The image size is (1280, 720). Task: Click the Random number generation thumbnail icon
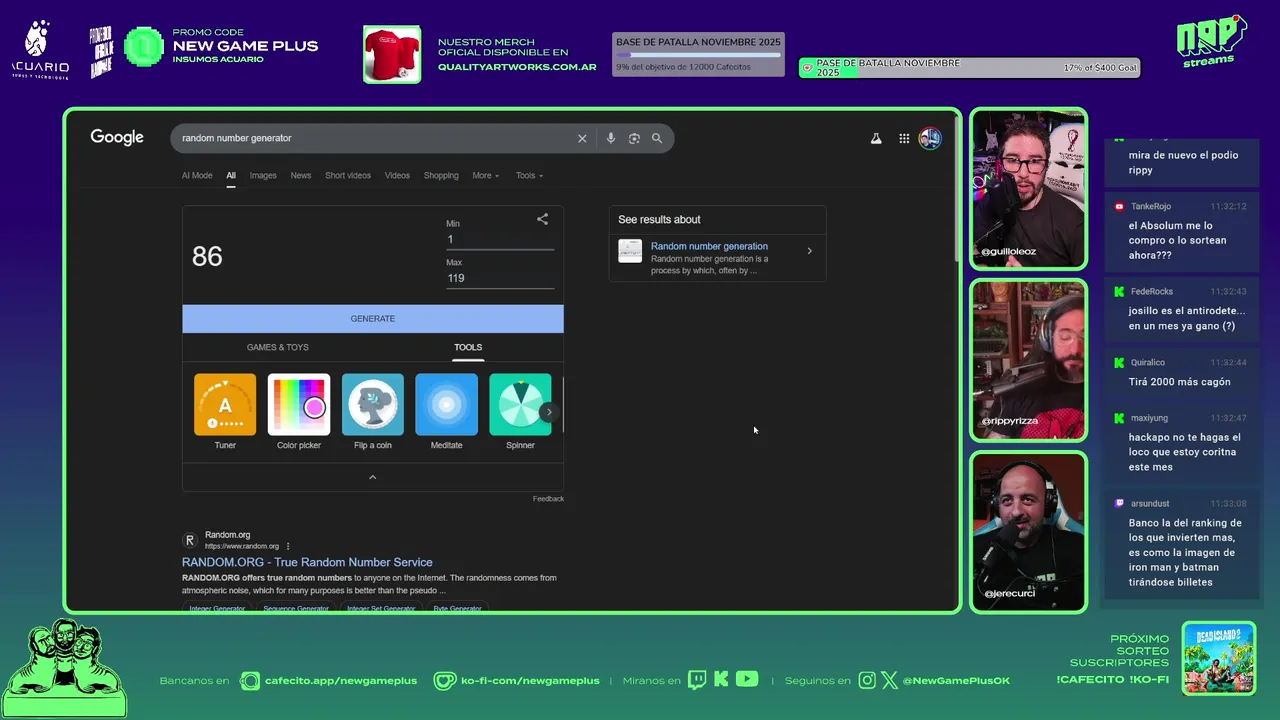click(x=630, y=251)
